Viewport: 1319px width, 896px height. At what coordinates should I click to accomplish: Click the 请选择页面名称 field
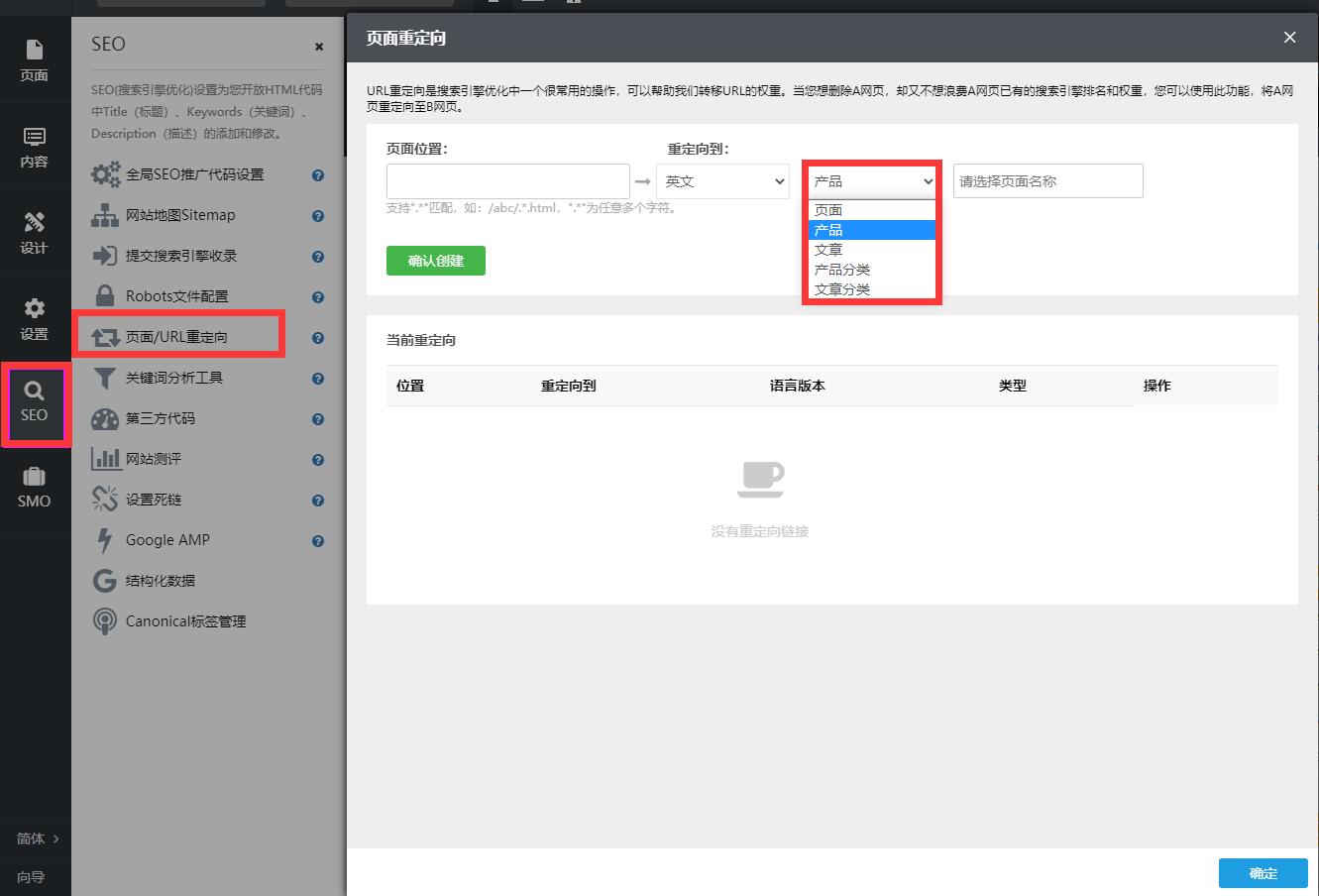[1047, 181]
